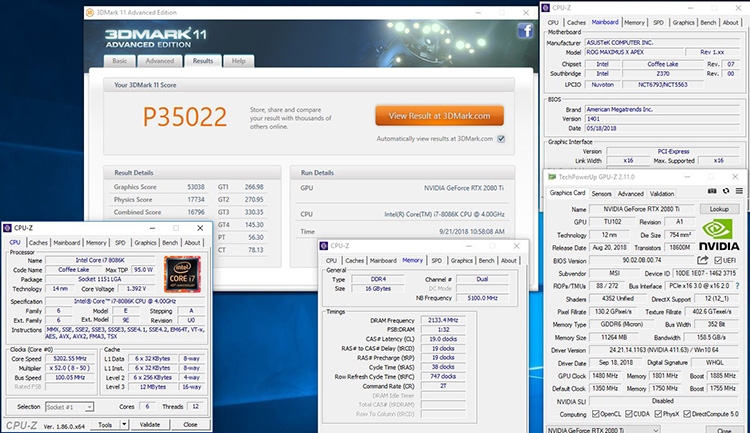Viewport: 750px width, 433px height.
Task: Switch to the Advanced tab in 3DMark 11
Action: (161, 61)
